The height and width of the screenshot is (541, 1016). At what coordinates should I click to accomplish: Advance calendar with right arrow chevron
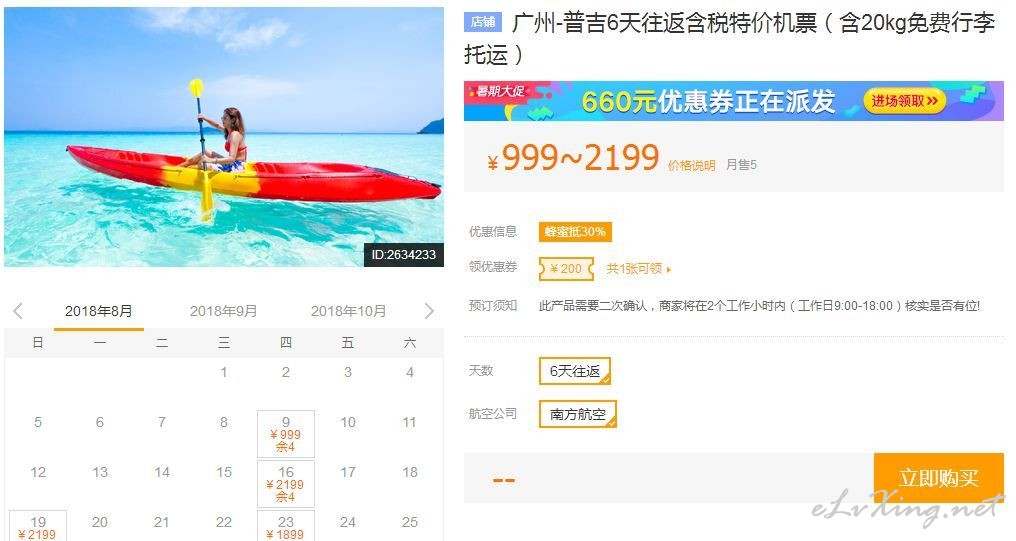point(428,311)
